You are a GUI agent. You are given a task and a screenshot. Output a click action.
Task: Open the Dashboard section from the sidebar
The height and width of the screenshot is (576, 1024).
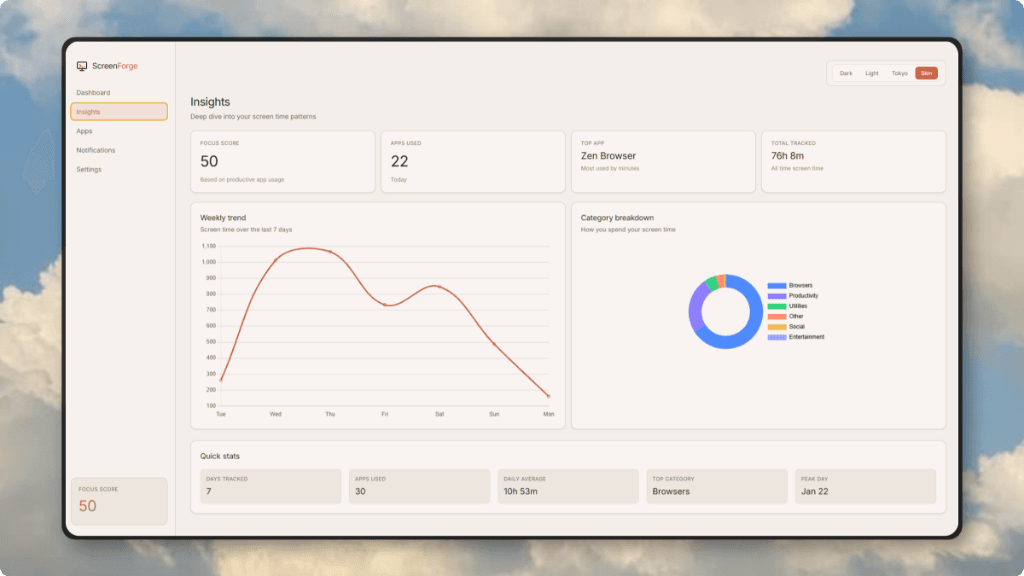pos(95,92)
